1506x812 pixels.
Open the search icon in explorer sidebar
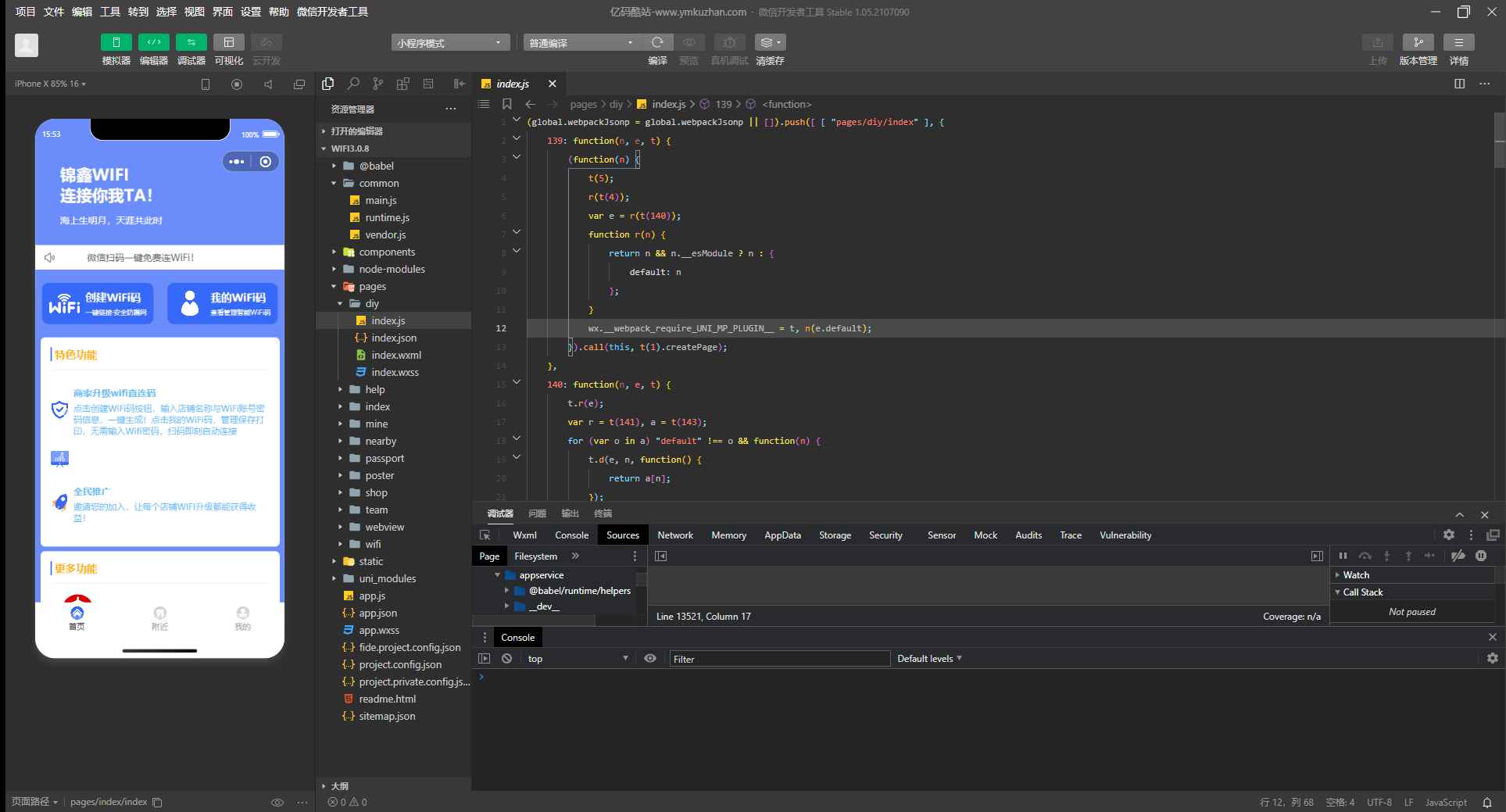[x=353, y=84]
